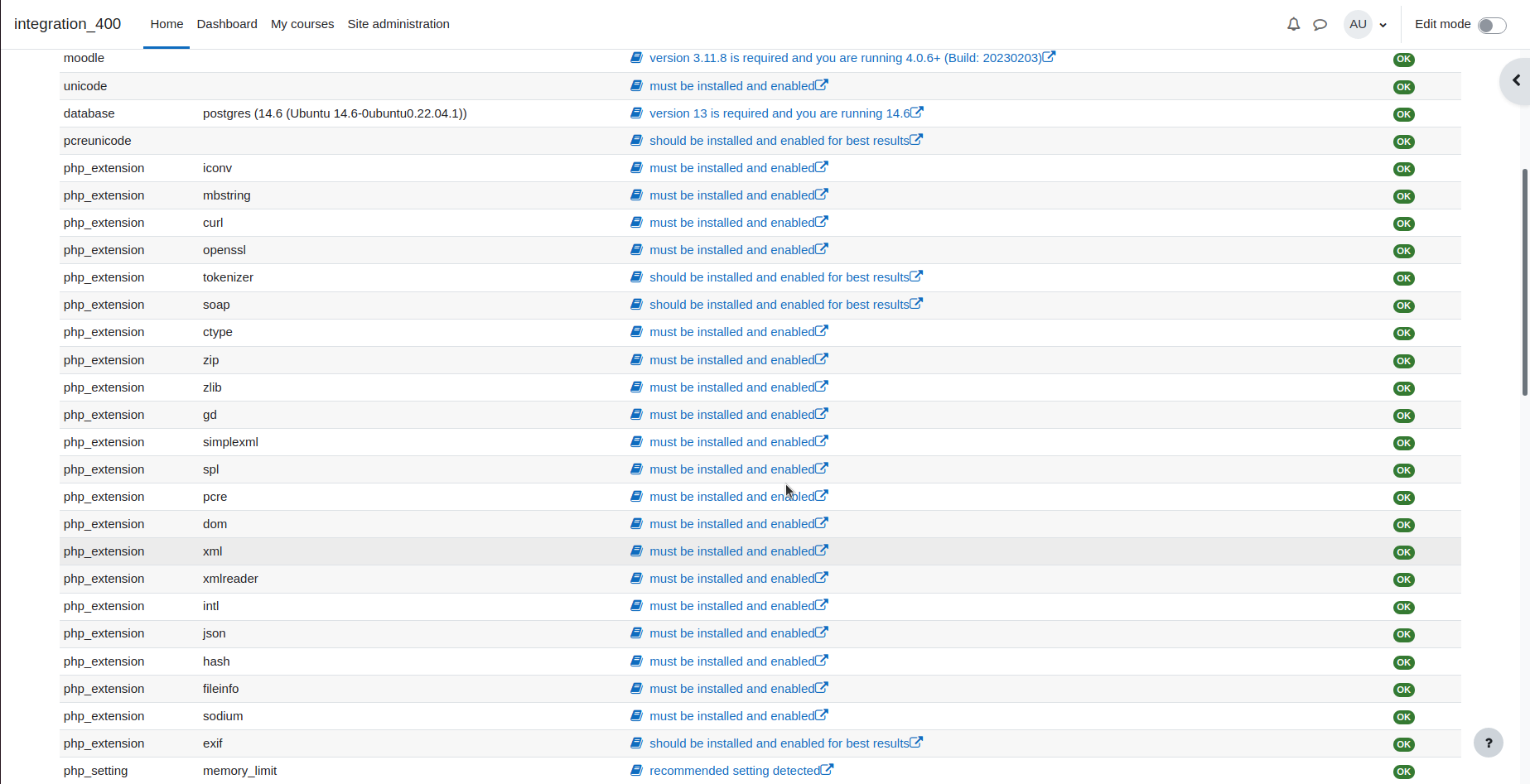Click the OK badge in database row
This screenshot has width=1530, height=784.
(1403, 114)
